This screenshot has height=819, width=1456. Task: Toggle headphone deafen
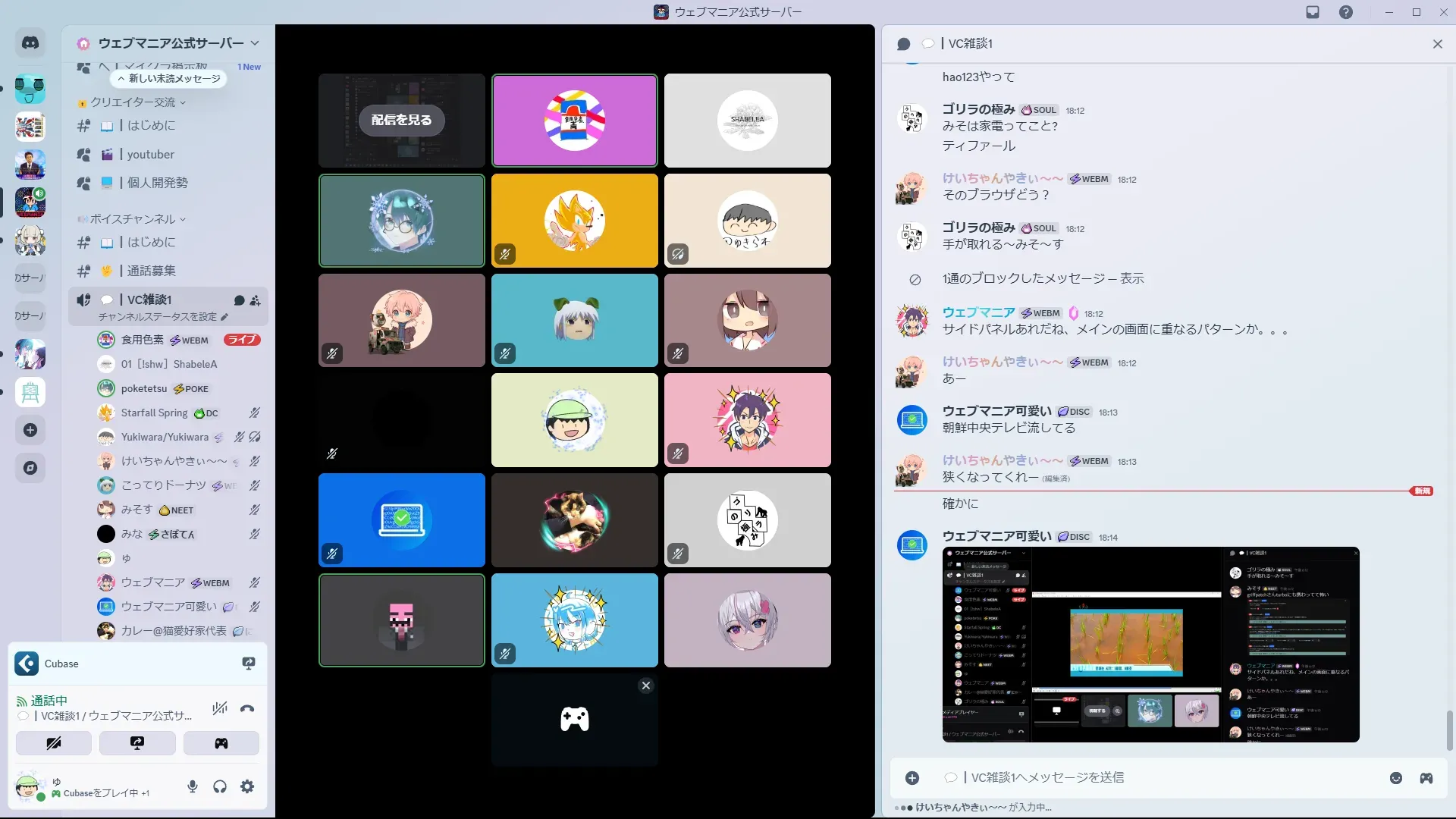click(220, 787)
